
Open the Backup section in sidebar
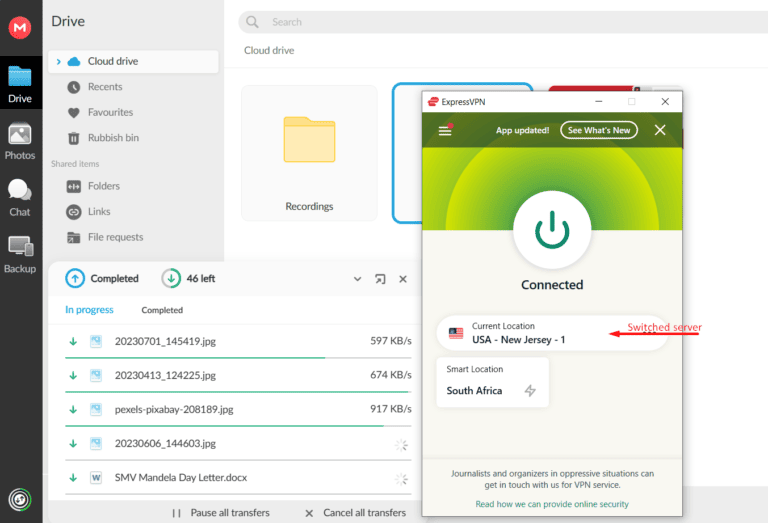point(20,254)
